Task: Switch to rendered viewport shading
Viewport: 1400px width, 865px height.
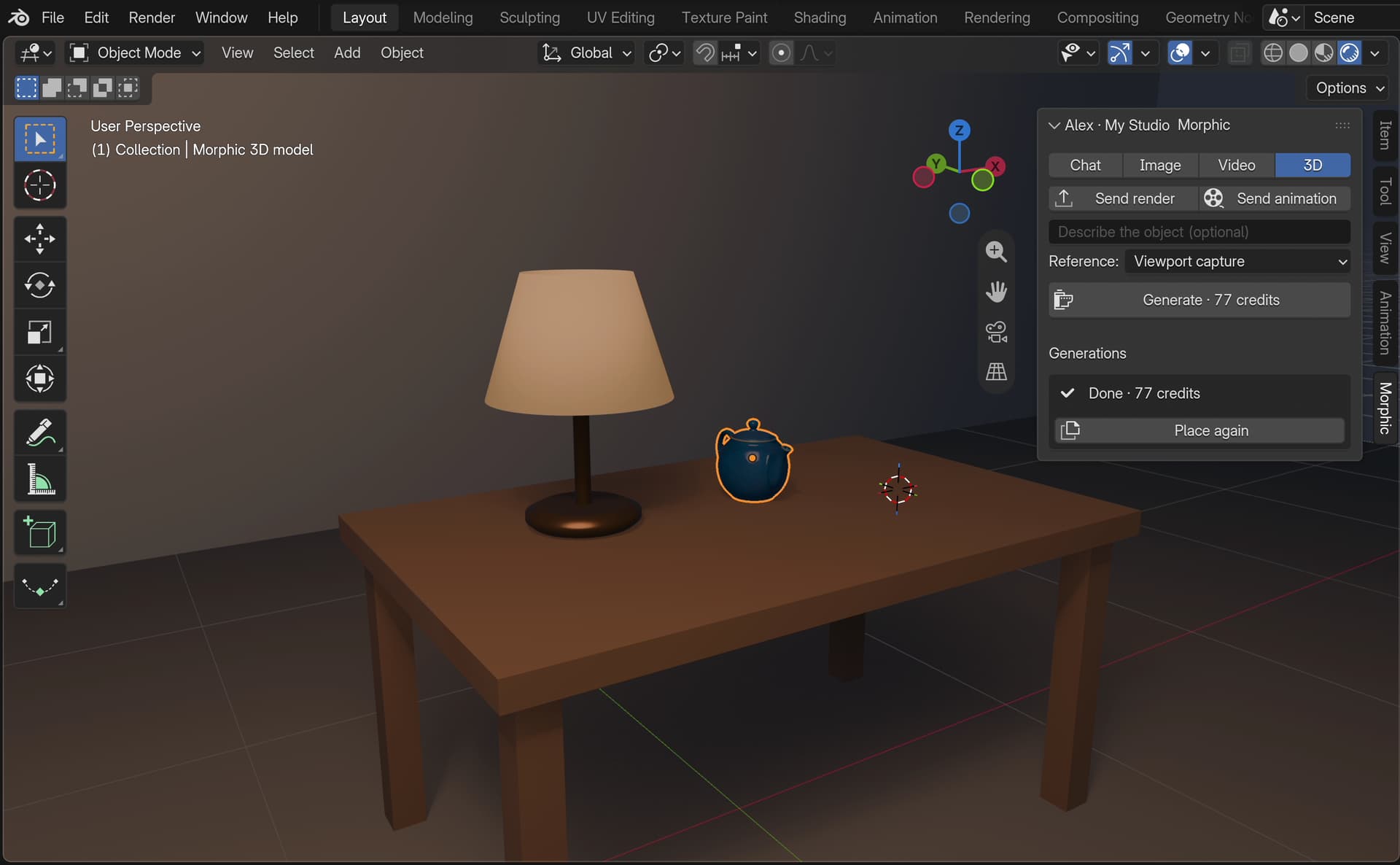Action: point(1350,53)
